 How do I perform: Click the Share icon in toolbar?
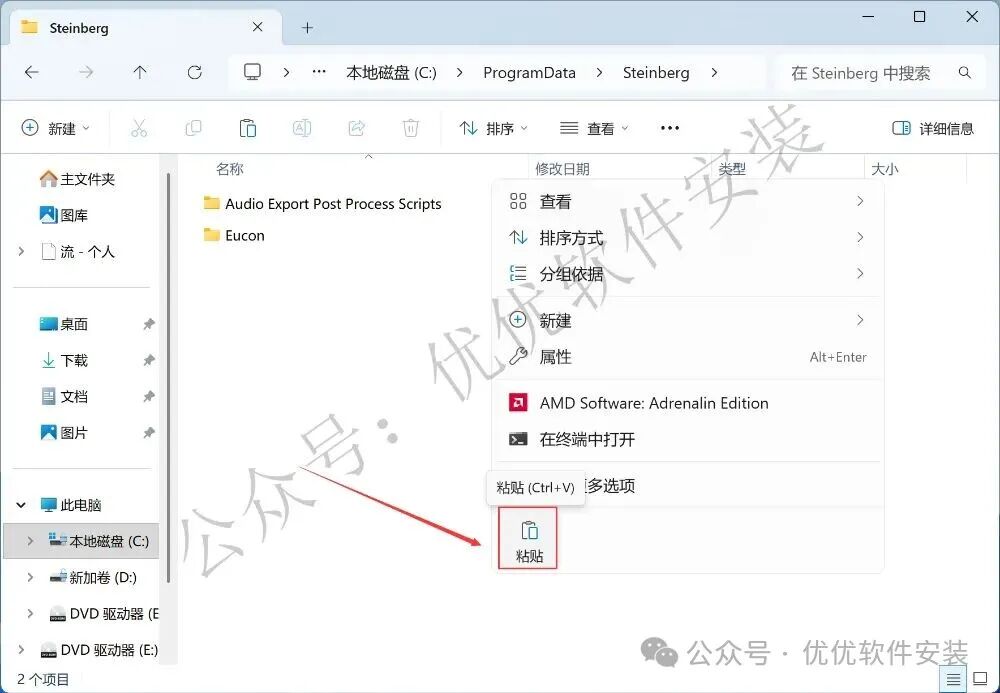click(x=357, y=129)
